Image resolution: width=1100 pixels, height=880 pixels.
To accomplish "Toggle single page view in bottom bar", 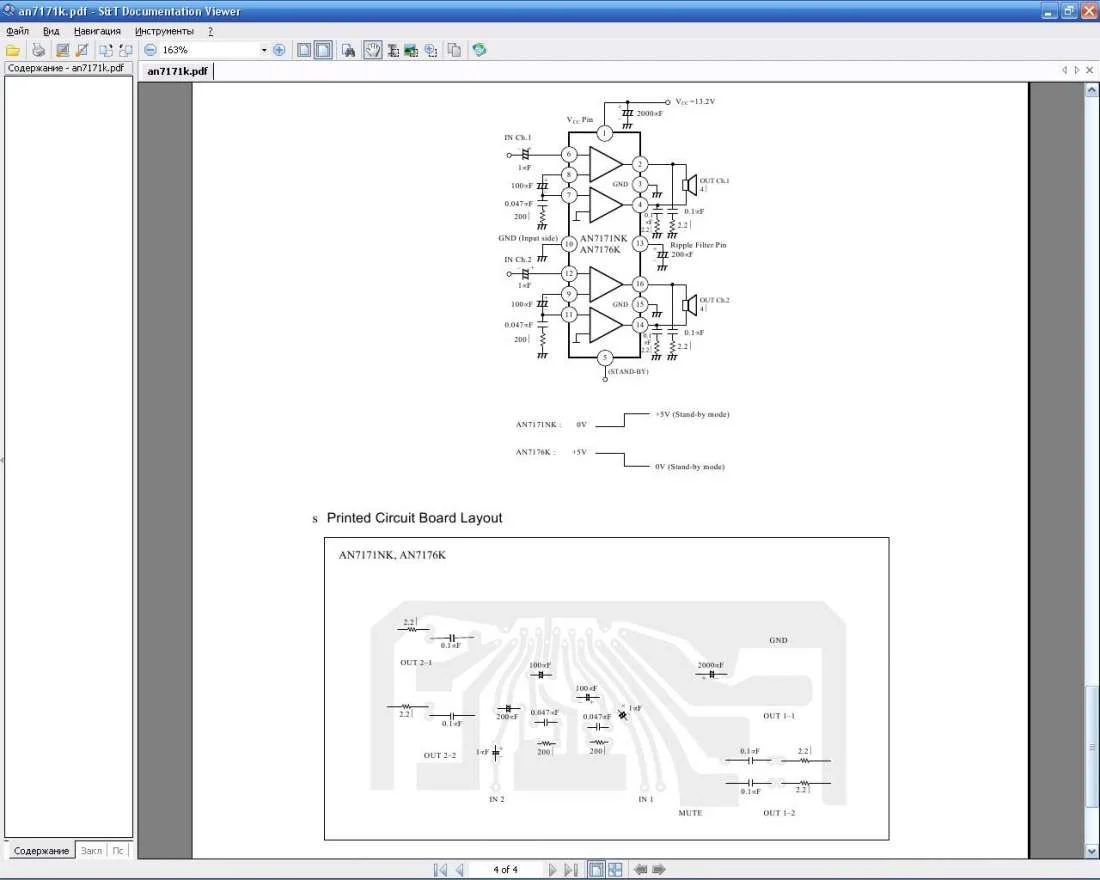I will click(595, 870).
